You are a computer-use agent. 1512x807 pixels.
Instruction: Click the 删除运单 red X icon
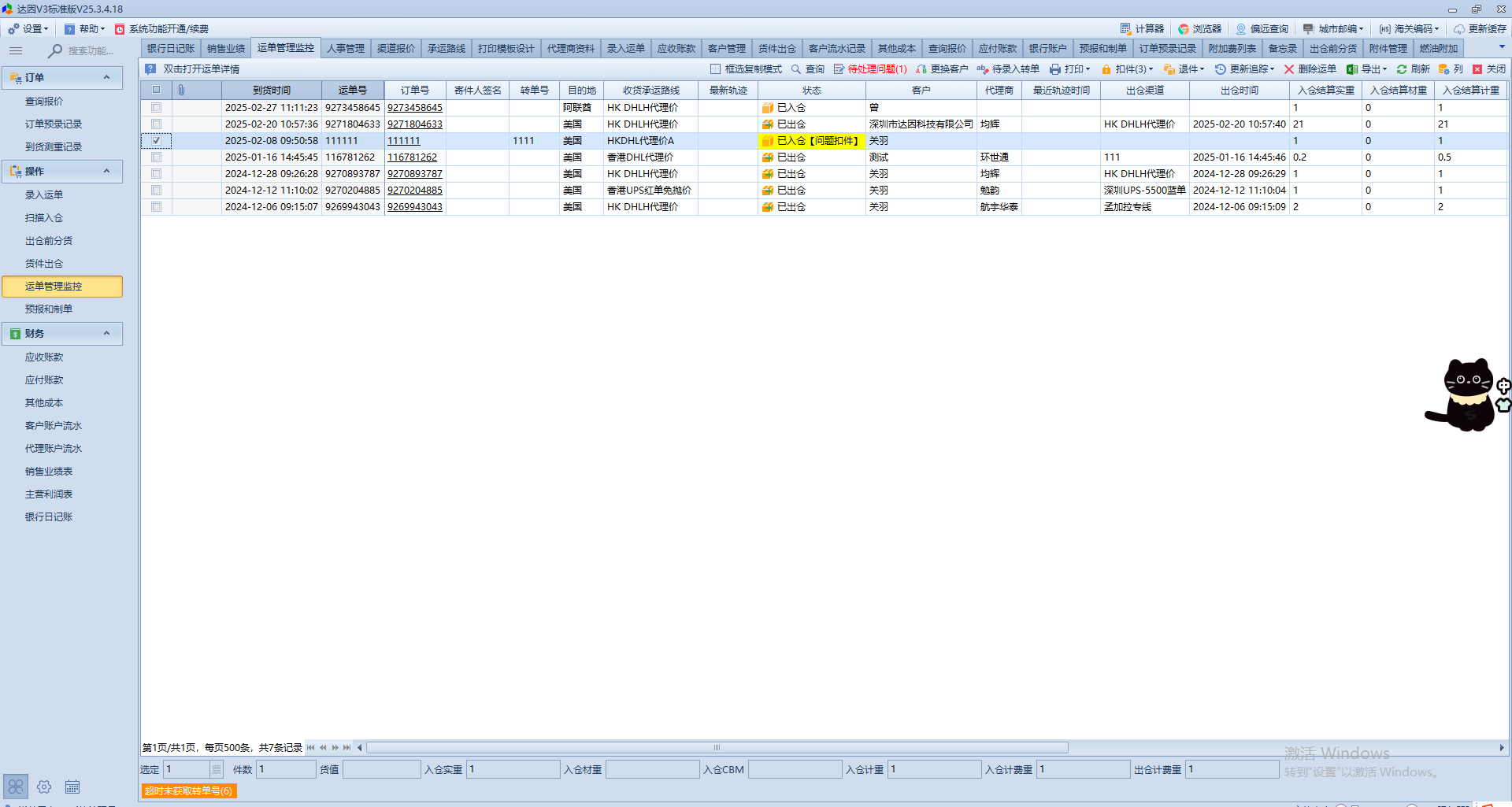[1289, 69]
